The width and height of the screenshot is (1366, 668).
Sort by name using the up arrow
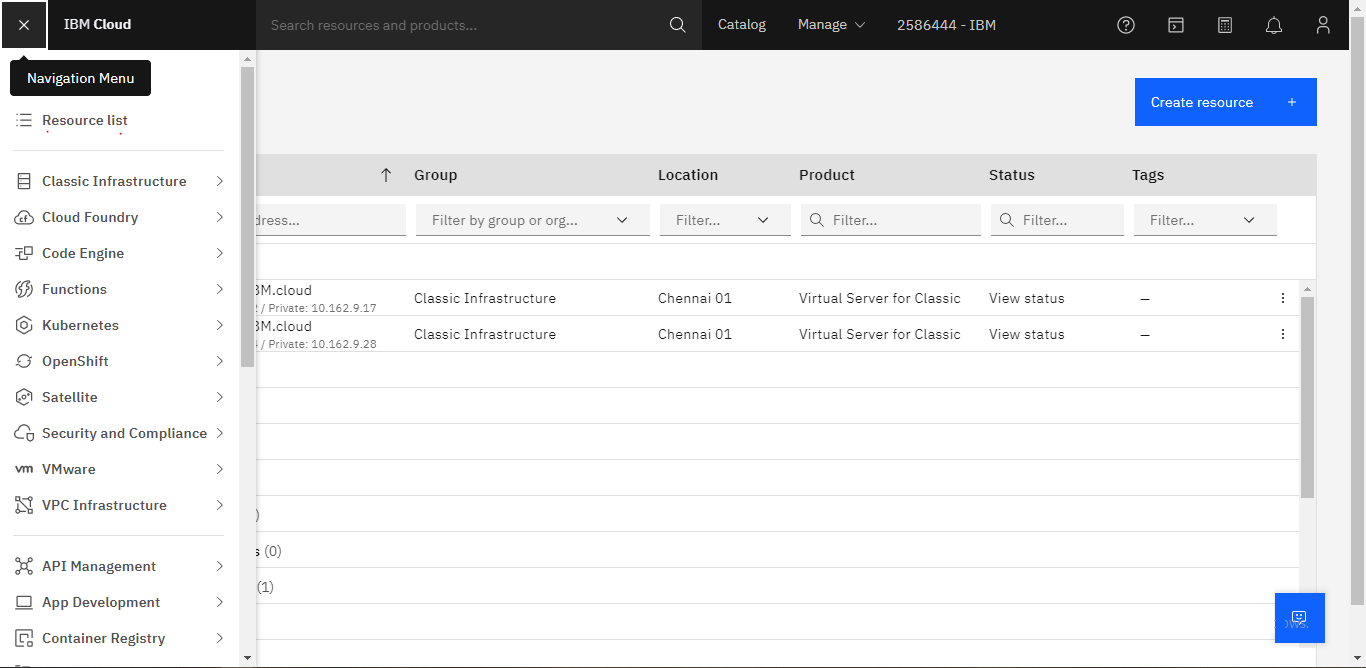(x=386, y=175)
